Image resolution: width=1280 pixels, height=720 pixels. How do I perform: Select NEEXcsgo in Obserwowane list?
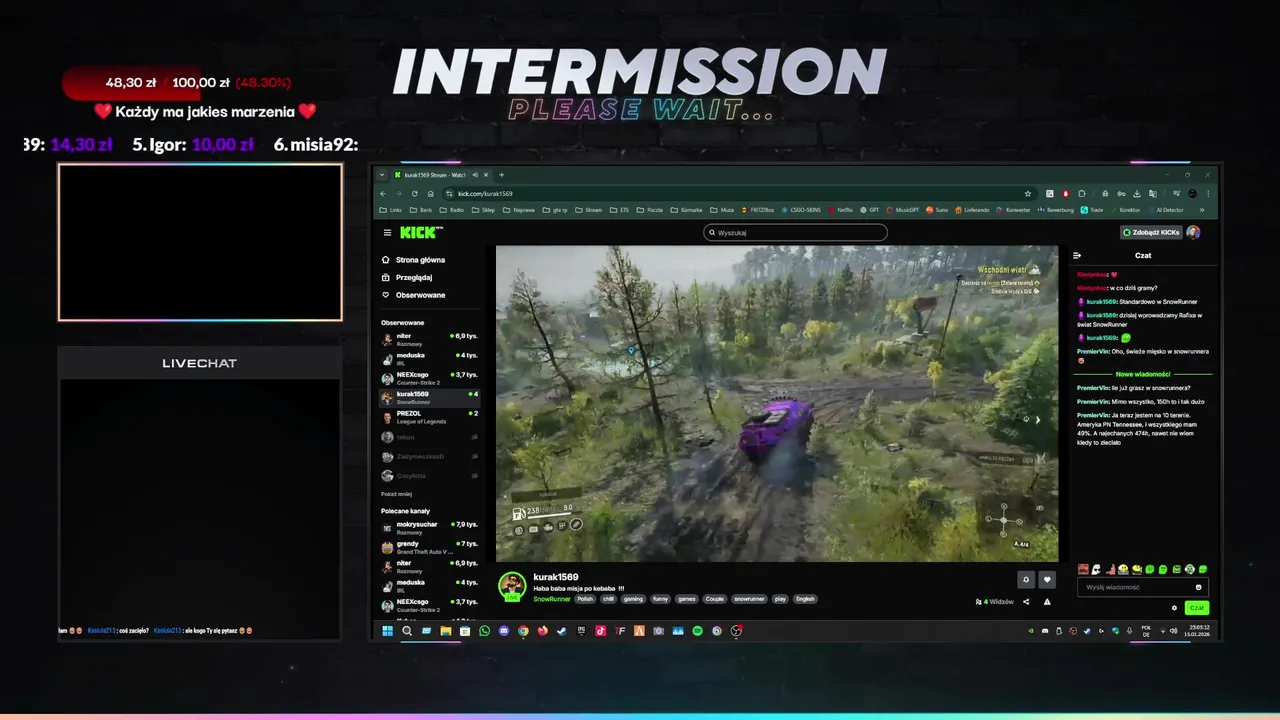[x=429, y=377]
